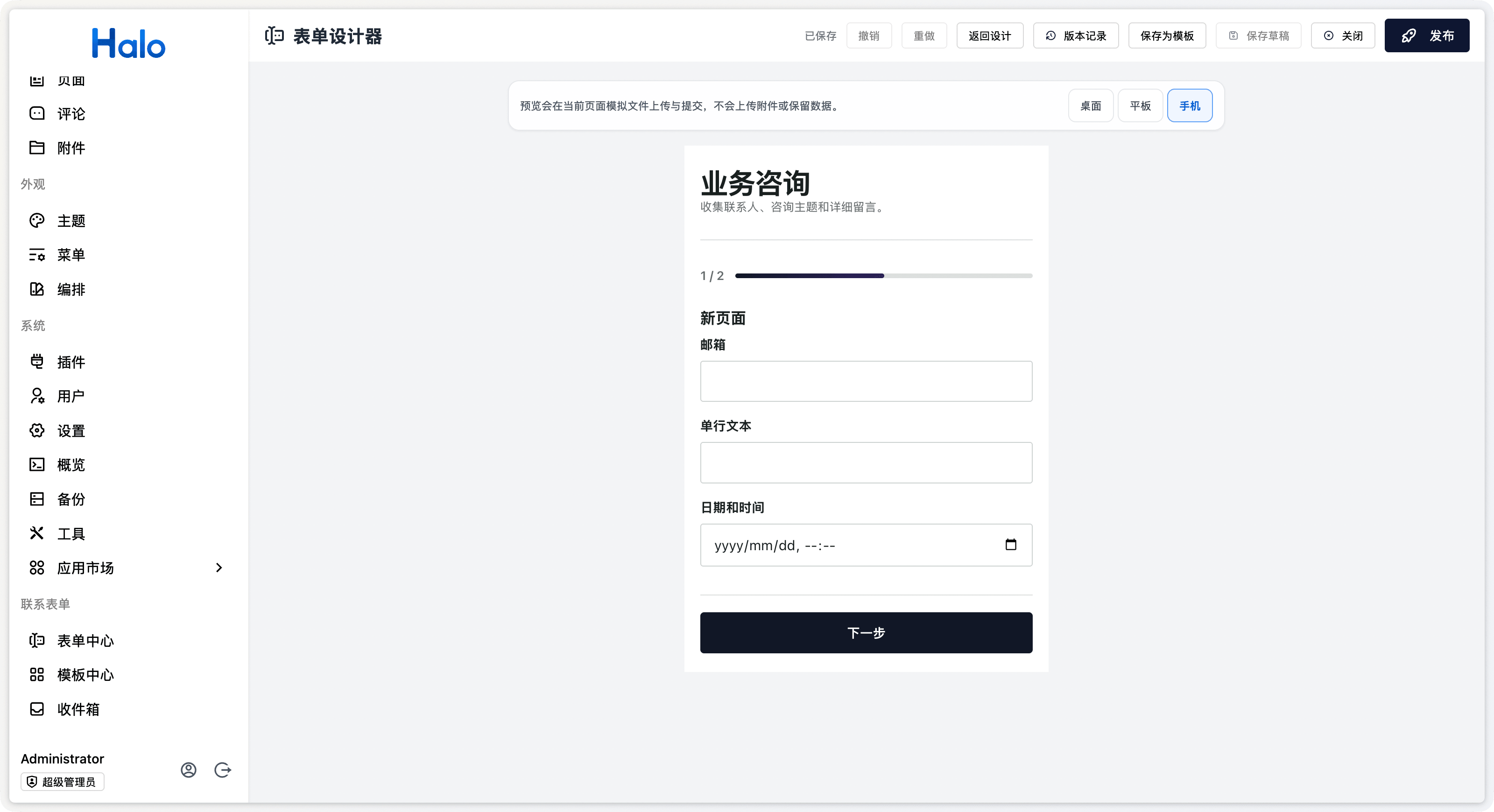Click the 保存草稿 button
This screenshot has width=1494, height=812.
click(x=1259, y=36)
